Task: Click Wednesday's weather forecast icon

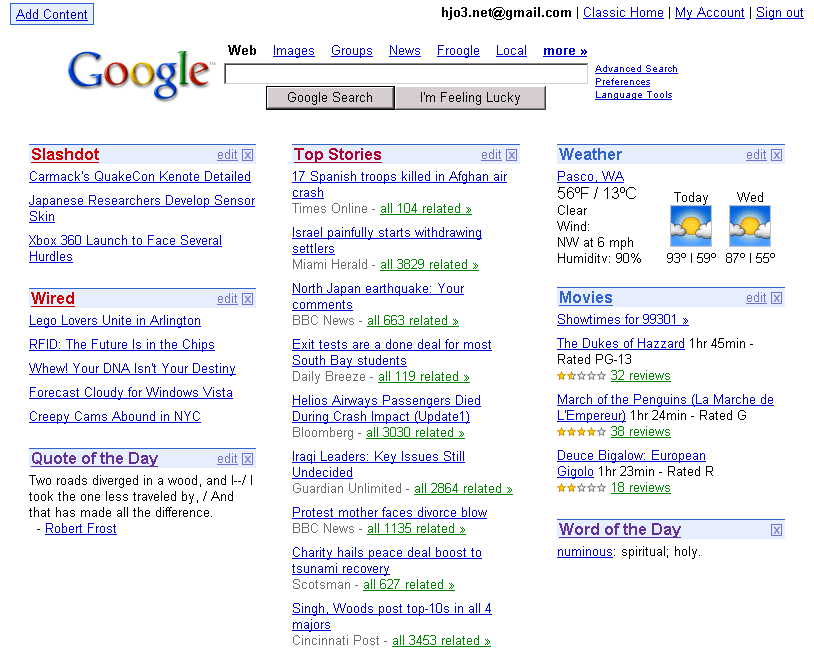Action: 750,226
